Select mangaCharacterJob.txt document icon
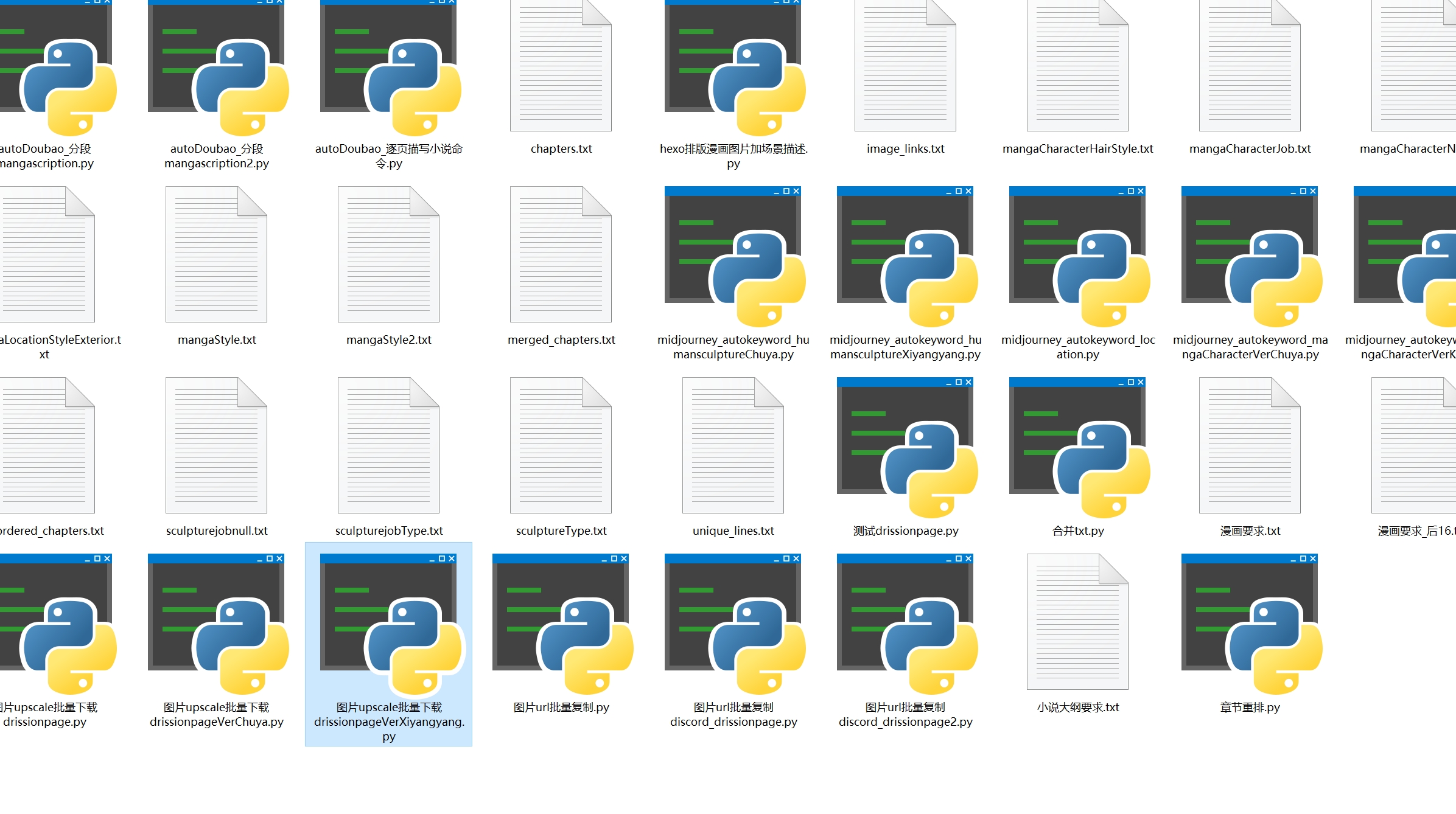Screen dimensions: 1456x814 pos(1250,65)
